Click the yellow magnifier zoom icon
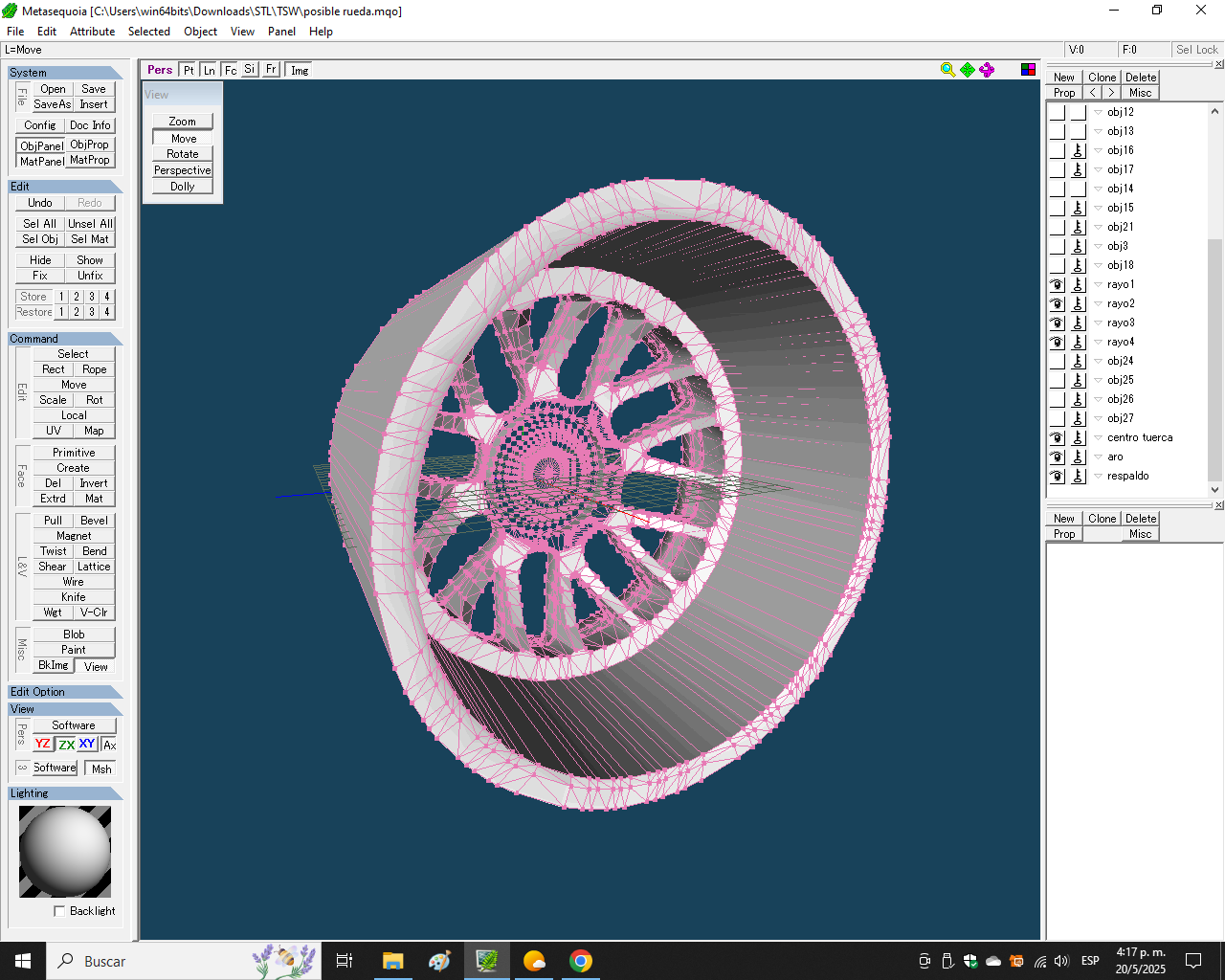Image resolution: width=1225 pixels, height=980 pixels. click(947, 70)
